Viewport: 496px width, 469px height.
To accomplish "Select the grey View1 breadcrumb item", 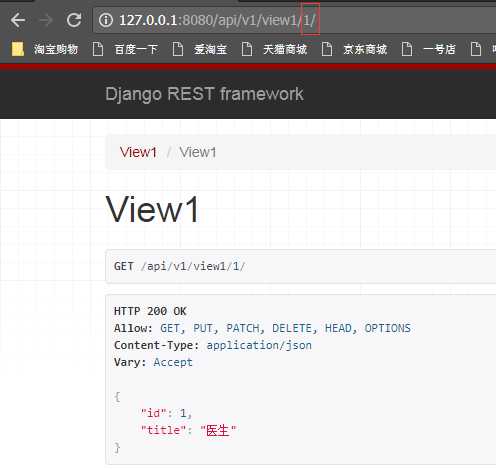I will click(198, 152).
